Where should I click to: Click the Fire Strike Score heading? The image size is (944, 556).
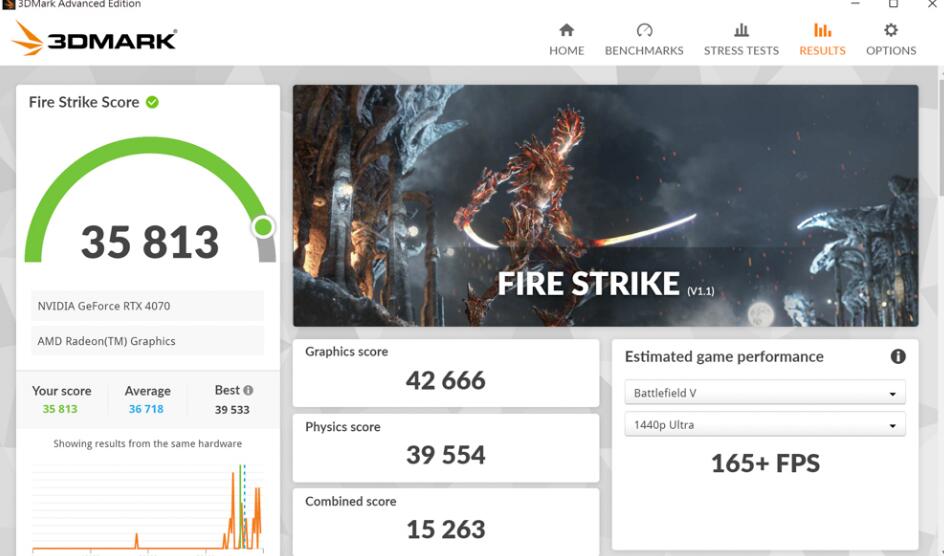(84, 102)
